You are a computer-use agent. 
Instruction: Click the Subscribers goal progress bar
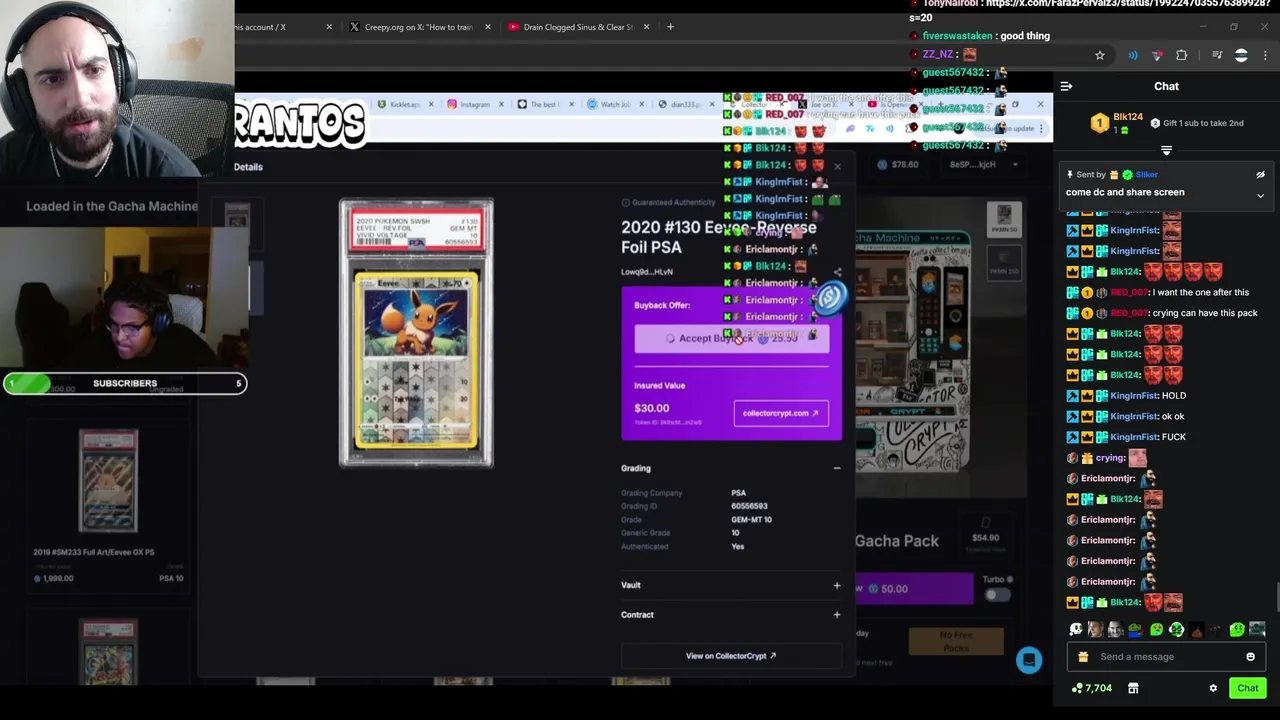click(125, 383)
